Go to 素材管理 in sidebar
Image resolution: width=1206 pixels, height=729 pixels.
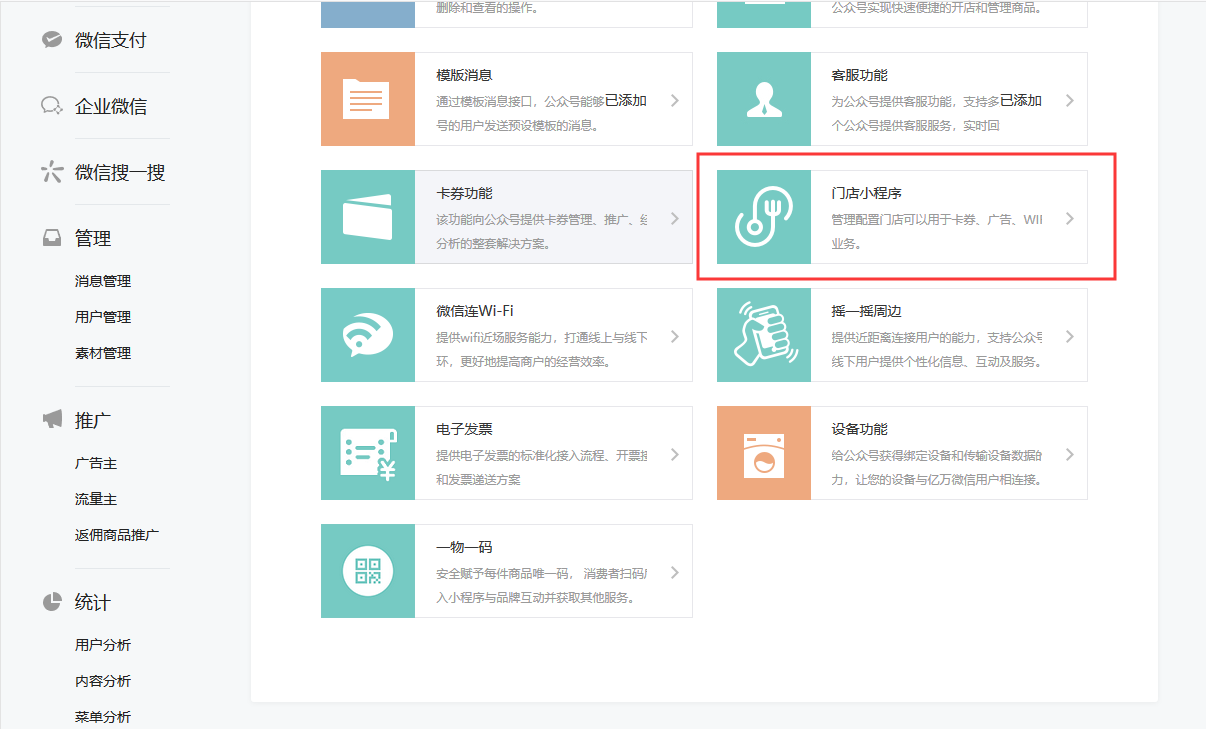tap(103, 353)
